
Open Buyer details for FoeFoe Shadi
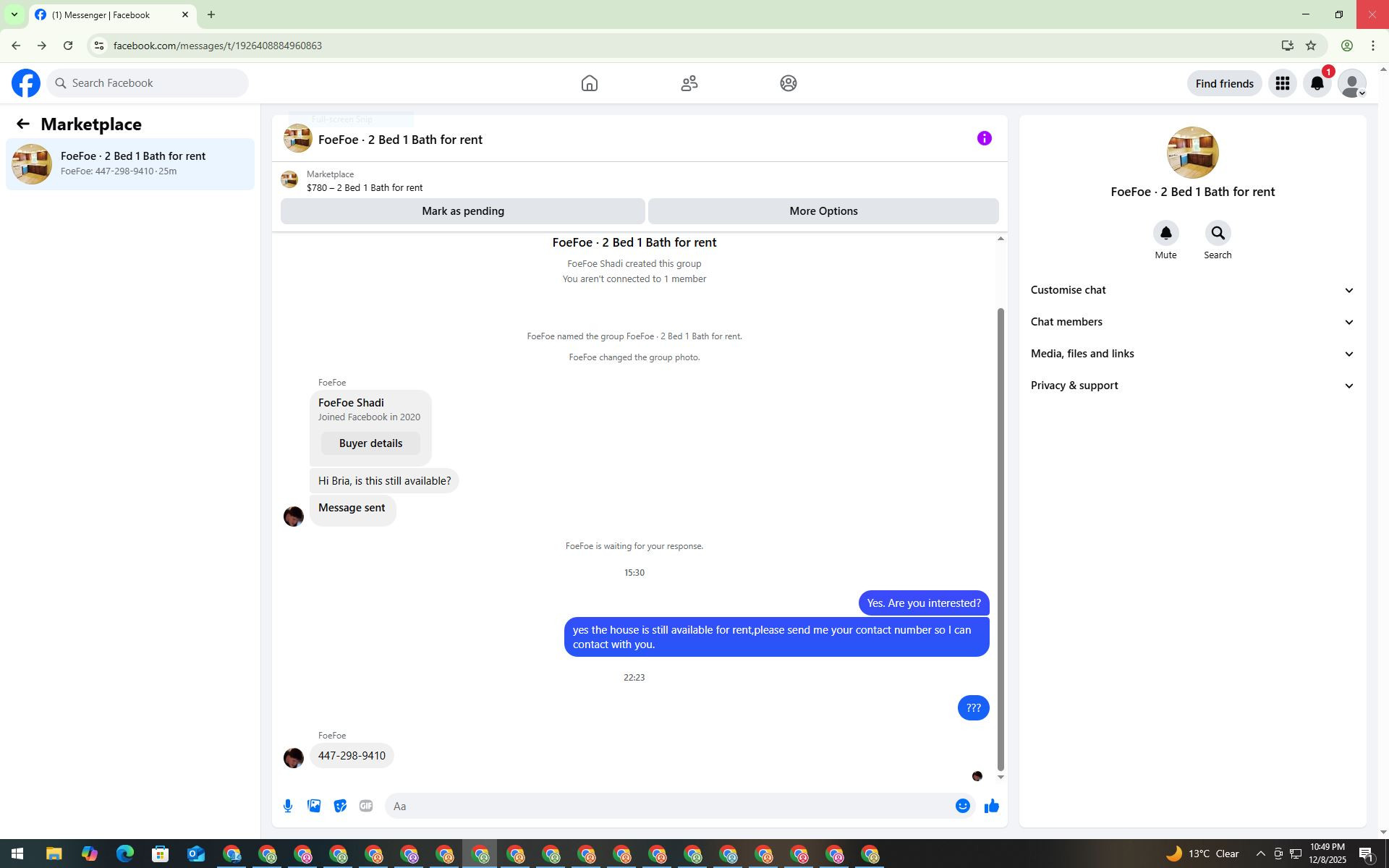tap(370, 443)
